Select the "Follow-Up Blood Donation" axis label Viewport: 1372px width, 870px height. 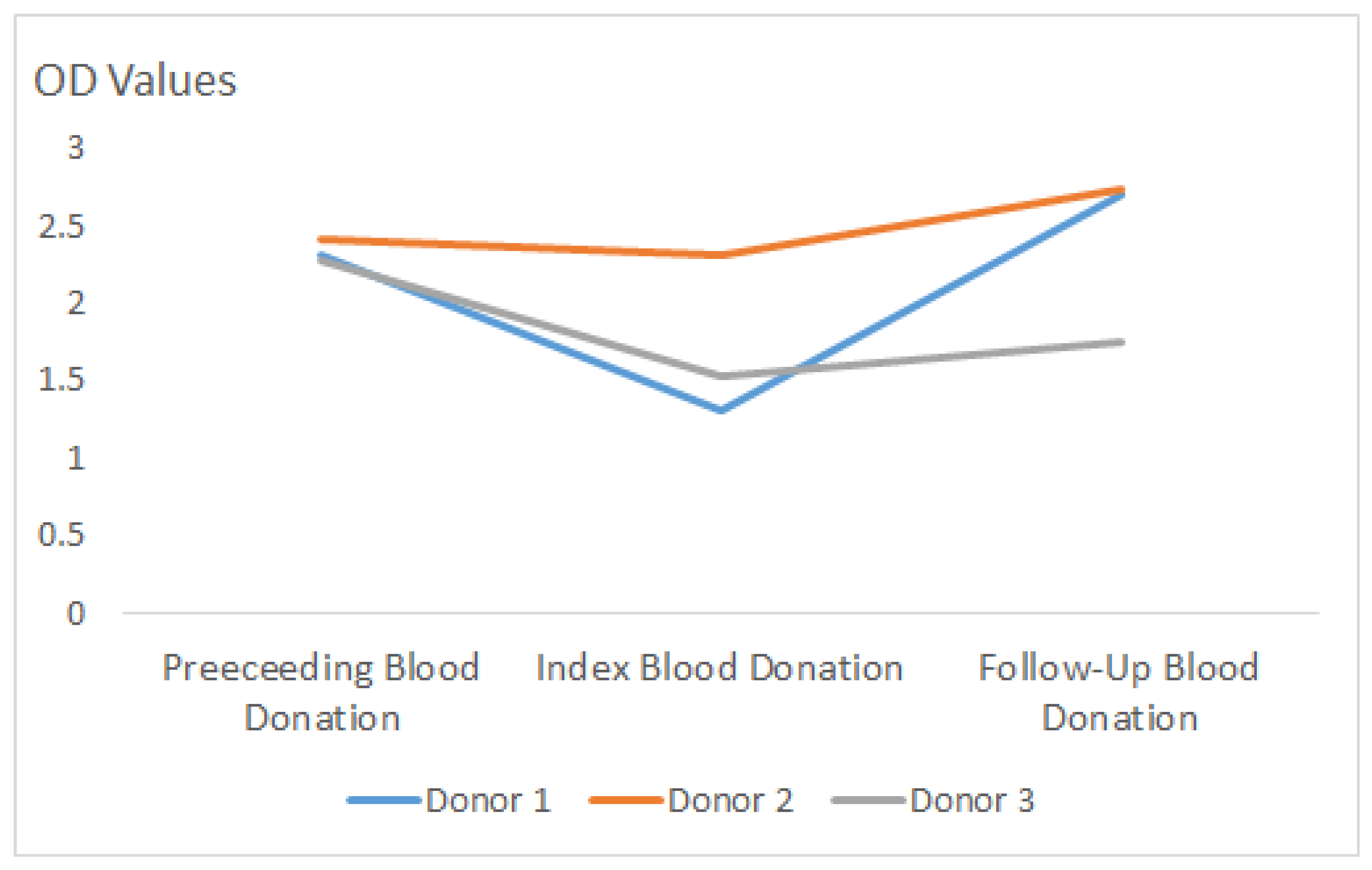point(1119,692)
